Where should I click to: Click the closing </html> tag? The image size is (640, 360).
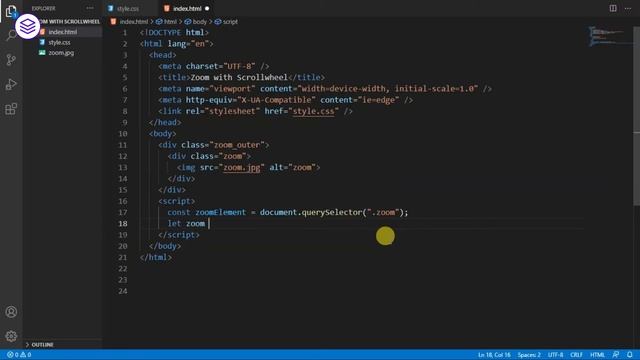156,258
